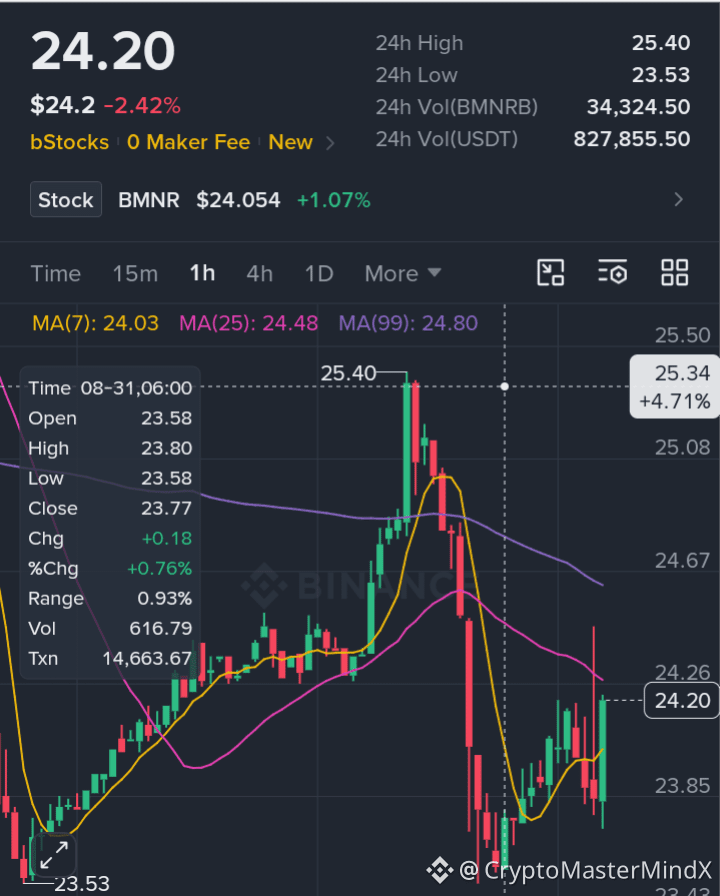Image resolution: width=720 pixels, height=896 pixels.
Task: Tap the large 24.20 last price
Action: pos(103,51)
